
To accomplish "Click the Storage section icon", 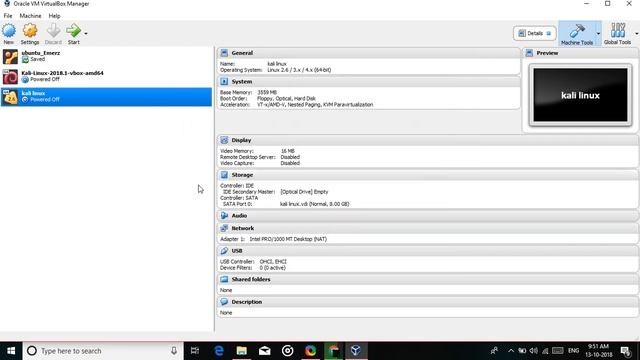I will 224,175.
